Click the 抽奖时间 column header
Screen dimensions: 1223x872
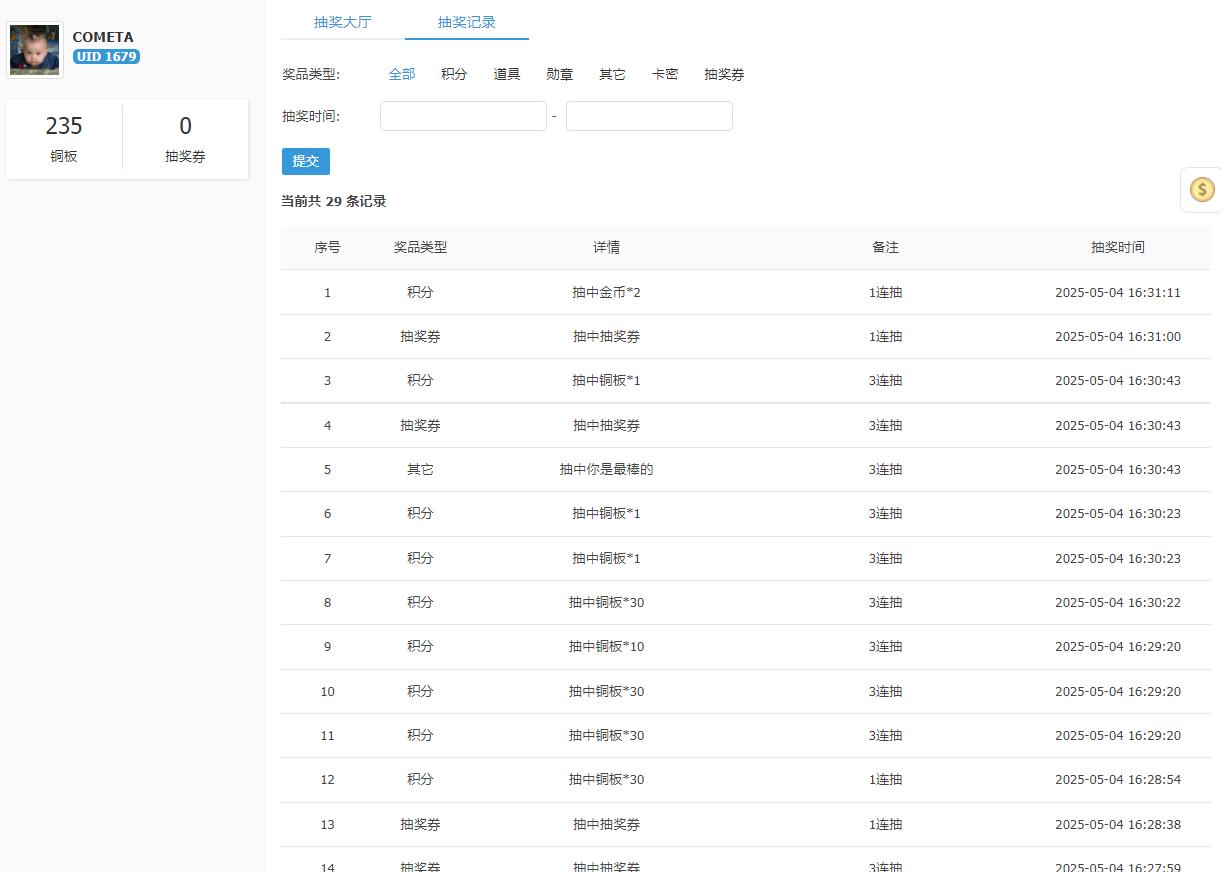(1117, 247)
